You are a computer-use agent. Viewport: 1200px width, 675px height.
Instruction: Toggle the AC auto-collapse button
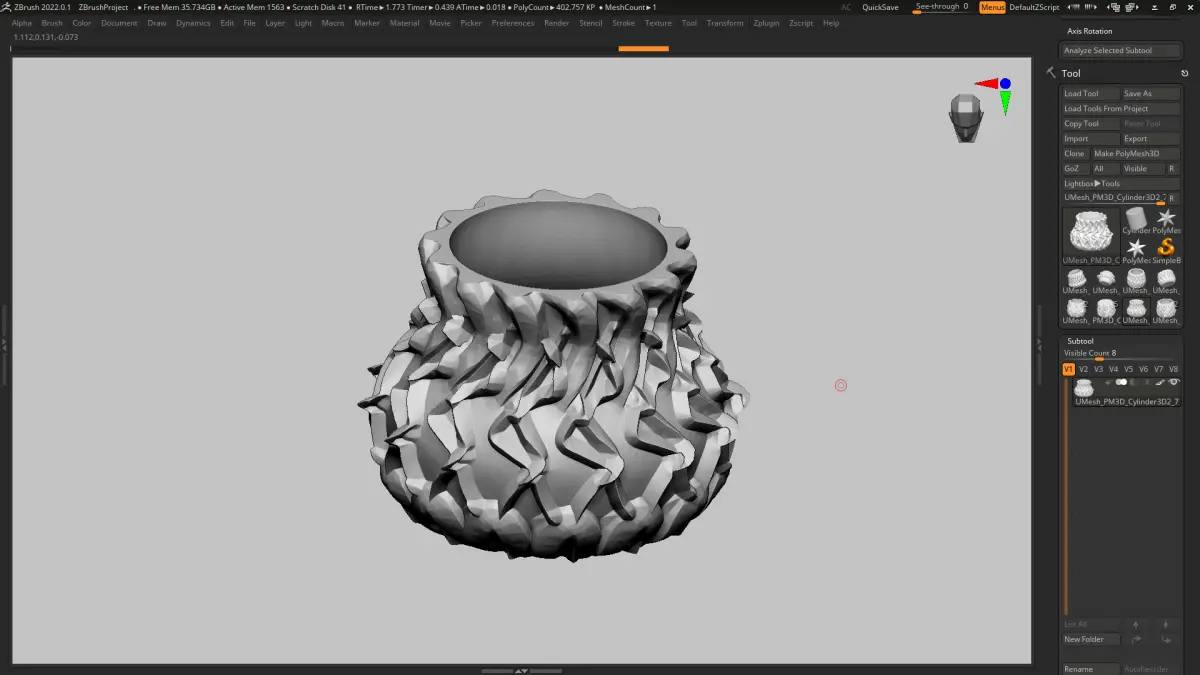[x=846, y=7]
